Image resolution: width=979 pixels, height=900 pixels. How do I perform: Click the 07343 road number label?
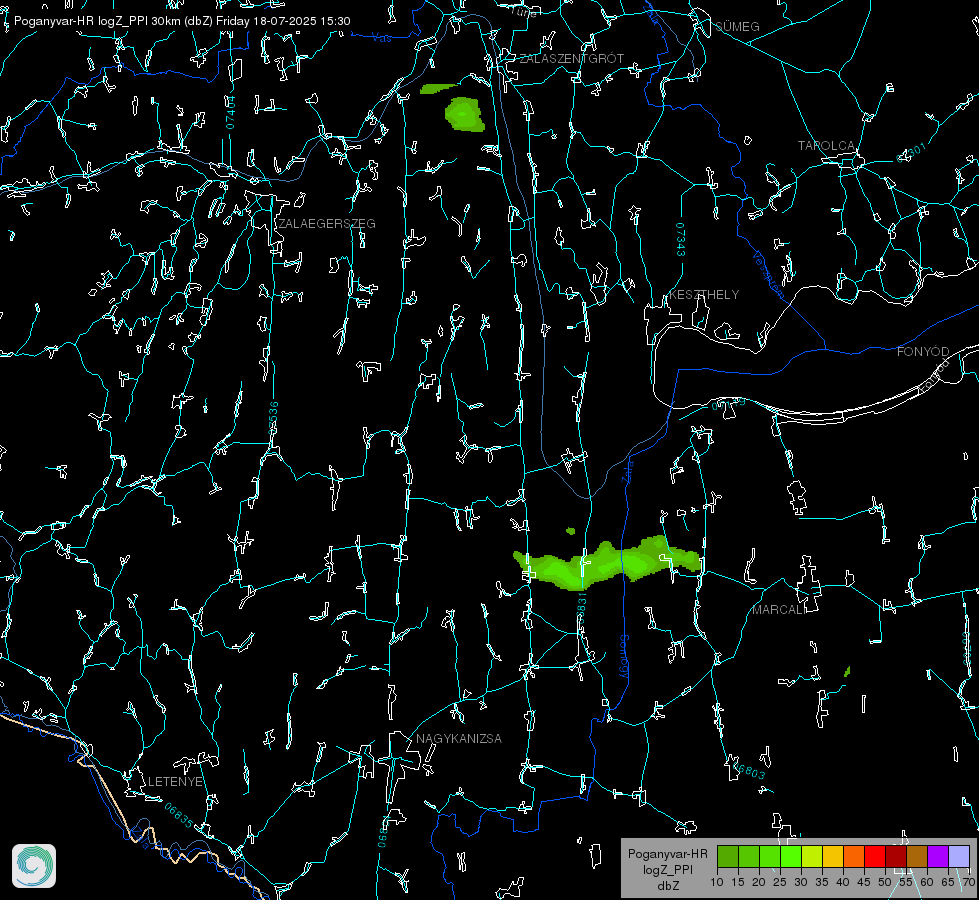point(681,240)
